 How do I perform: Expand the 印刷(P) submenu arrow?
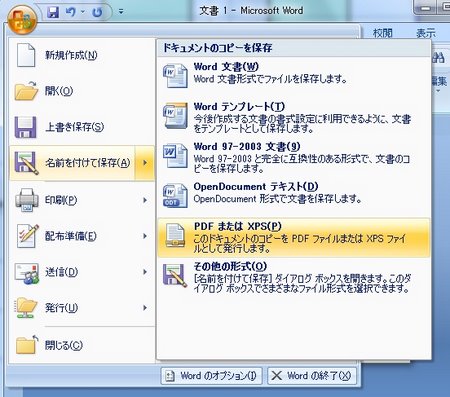click(145, 200)
